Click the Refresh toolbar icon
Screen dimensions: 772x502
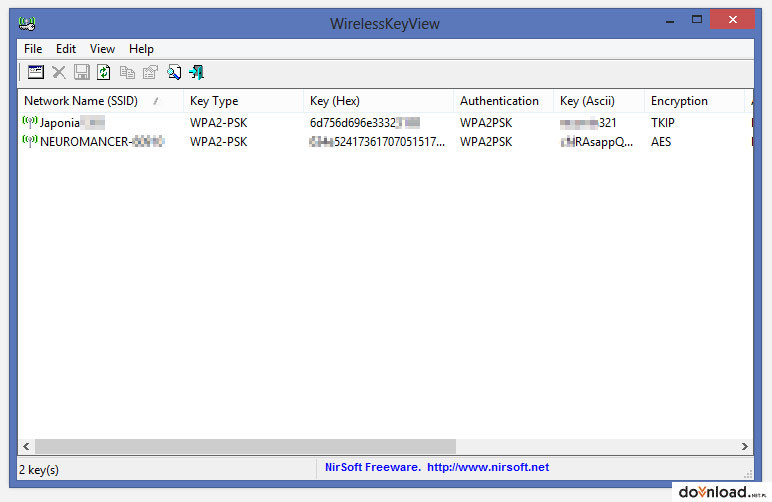point(103,72)
